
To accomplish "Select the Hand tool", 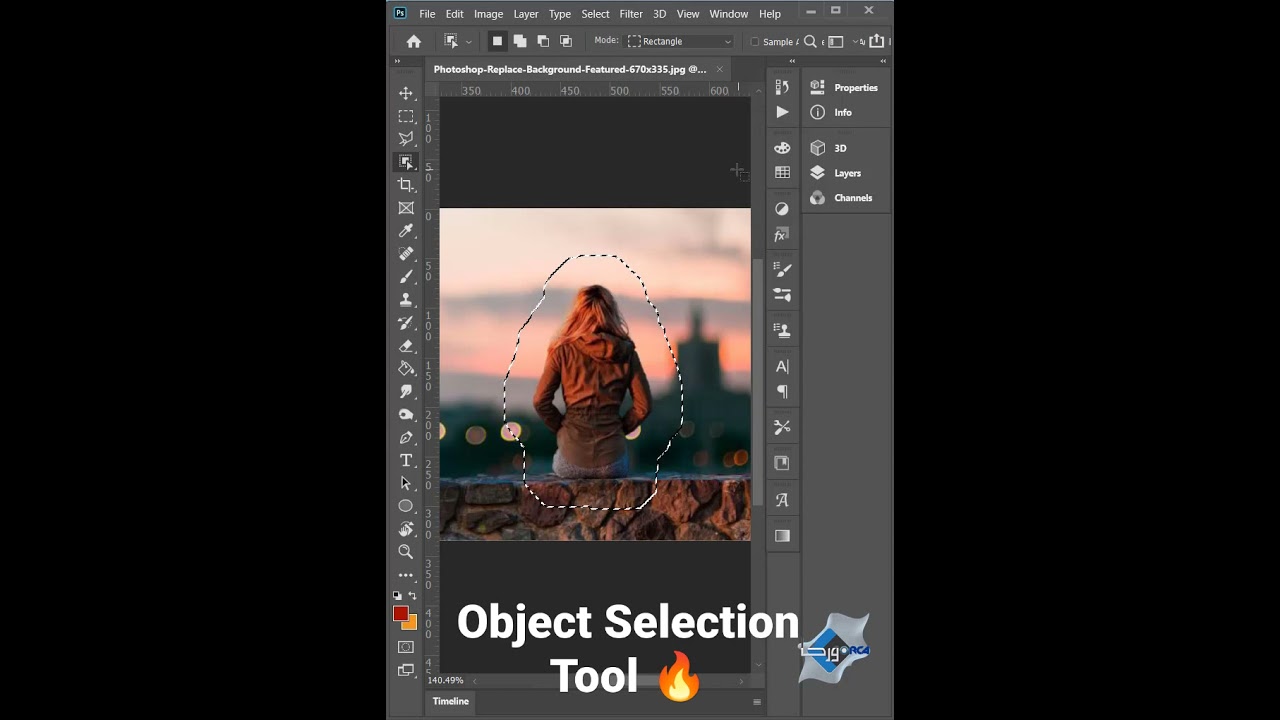I will [406, 529].
